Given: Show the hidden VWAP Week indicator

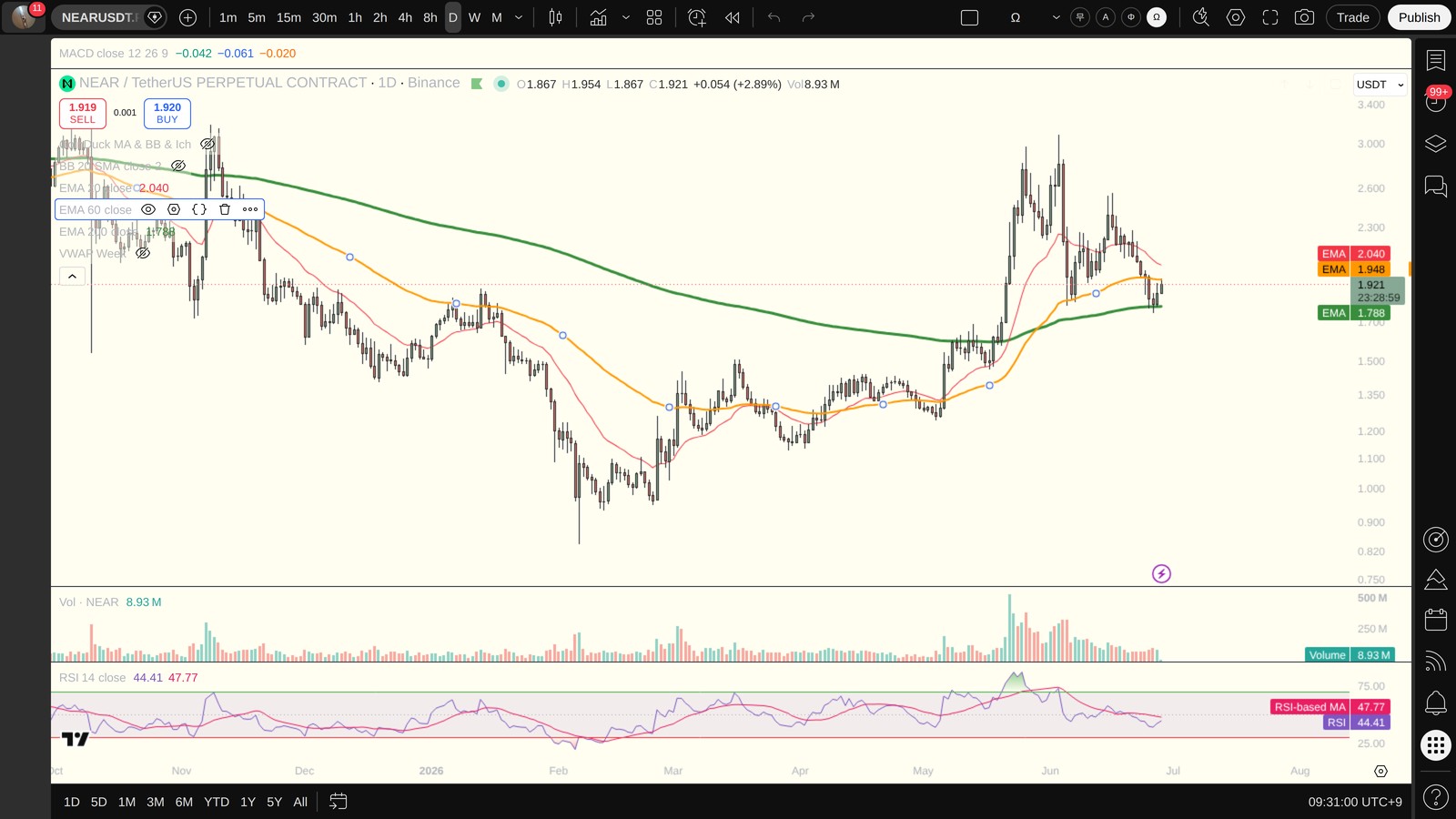Looking at the screenshot, I should point(143,253).
